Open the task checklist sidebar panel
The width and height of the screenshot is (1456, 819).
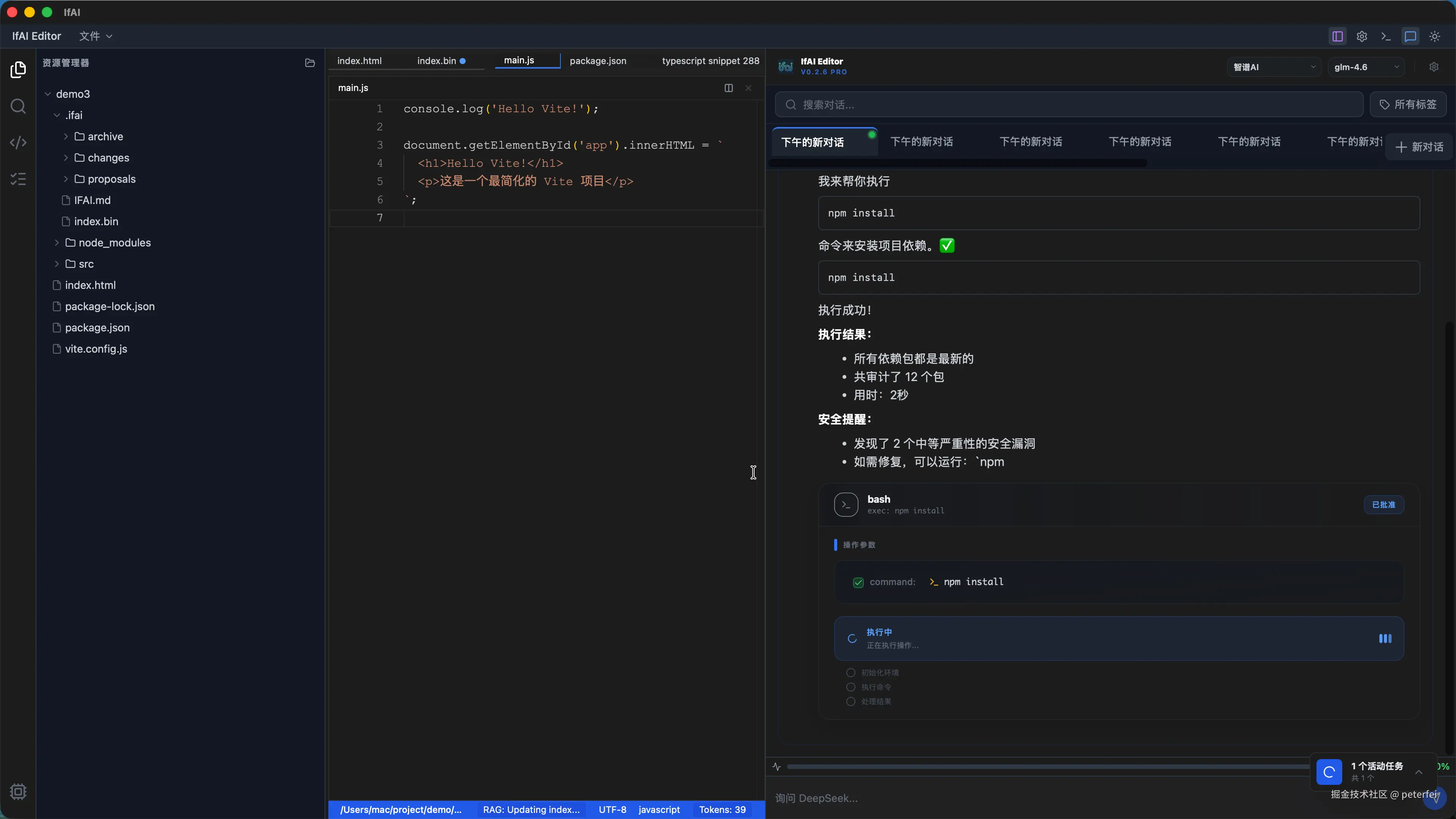pos(18,179)
